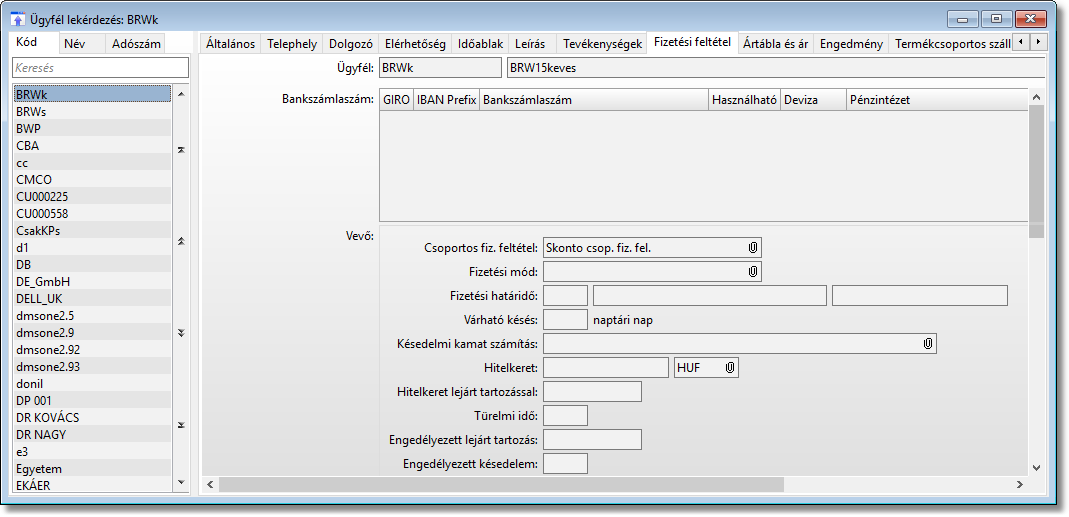The width and height of the screenshot is (1069, 517).
Task: Click the Csoportos fiz. feltétel field
Action: point(652,248)
